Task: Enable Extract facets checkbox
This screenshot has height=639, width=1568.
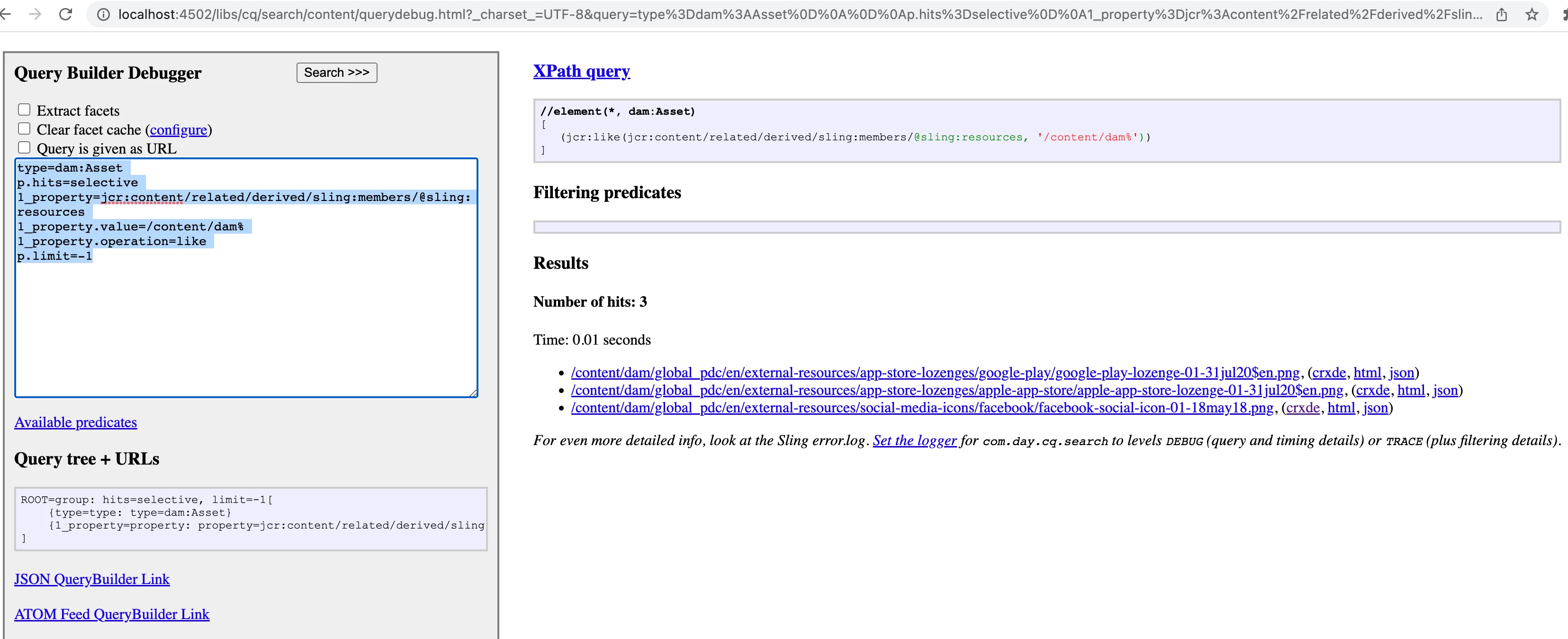Action: pyautogui.click(x=24, y=110)
